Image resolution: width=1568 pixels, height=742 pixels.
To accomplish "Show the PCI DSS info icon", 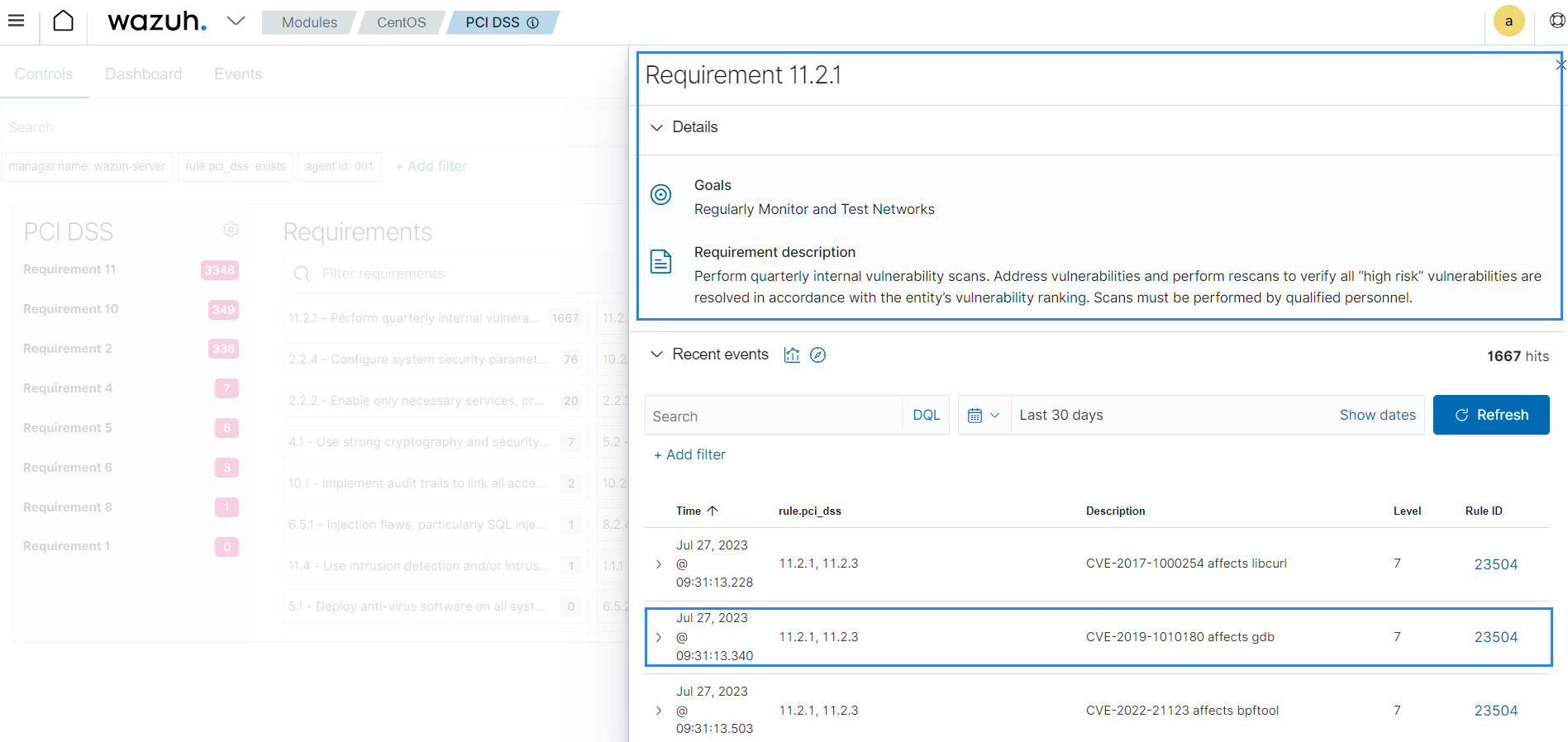I will click(x=533, y=23).
